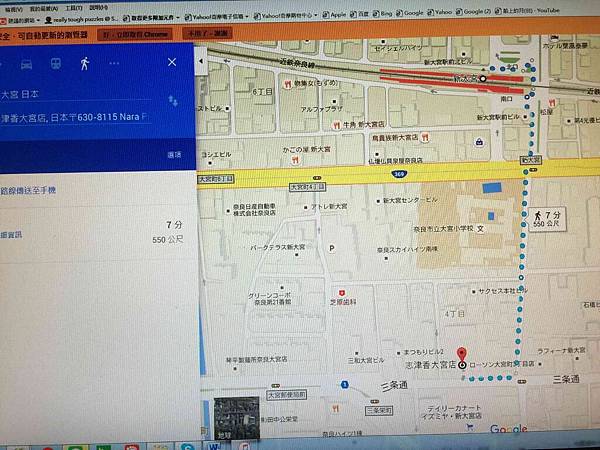The height and width of the screenshot is (450, 600).
Task: Expand Yahoo!奇摩購物中心 bookmark dropdown
Action: coord(316,15)
